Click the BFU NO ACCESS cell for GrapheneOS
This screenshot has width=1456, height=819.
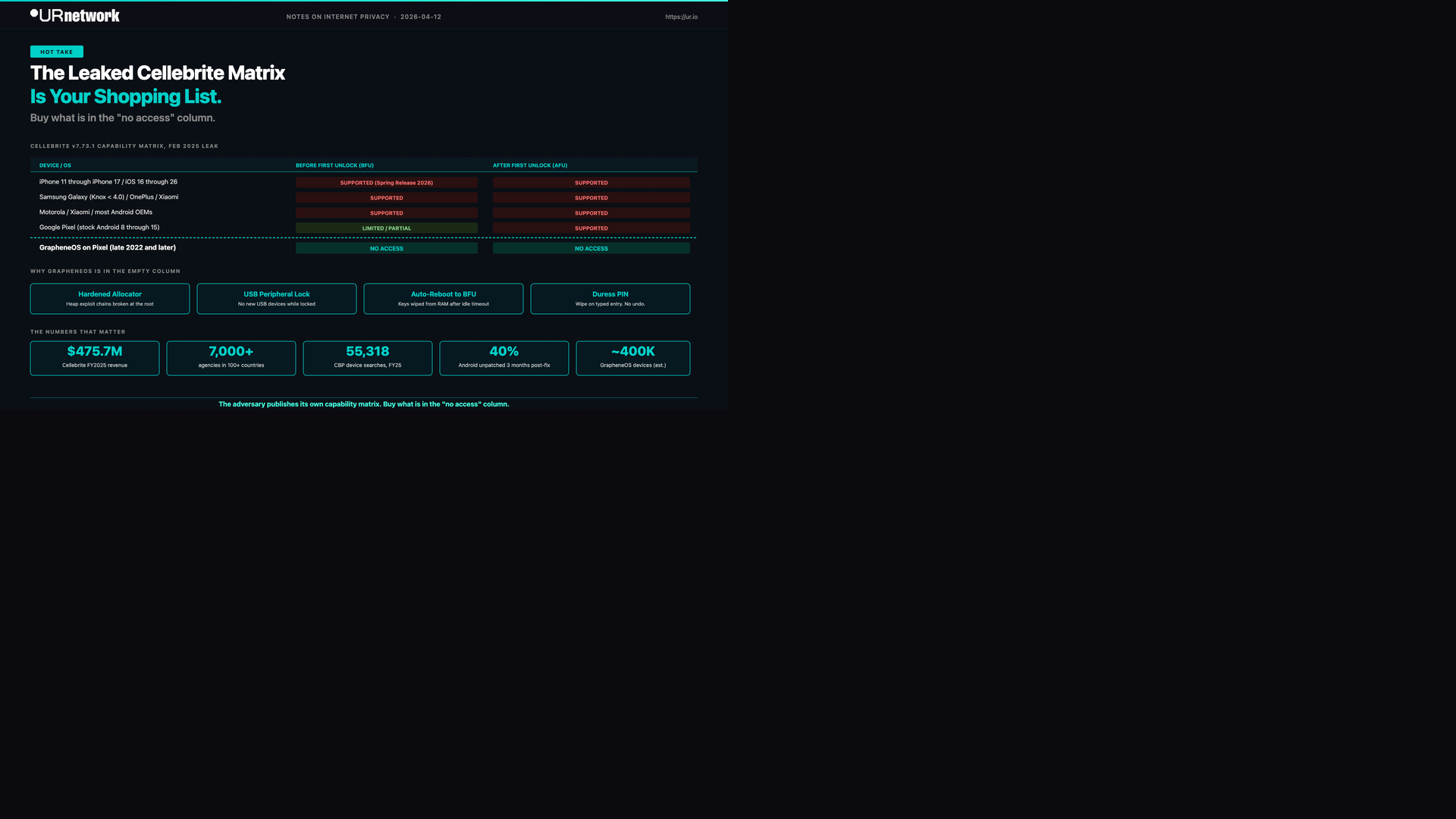387,248
